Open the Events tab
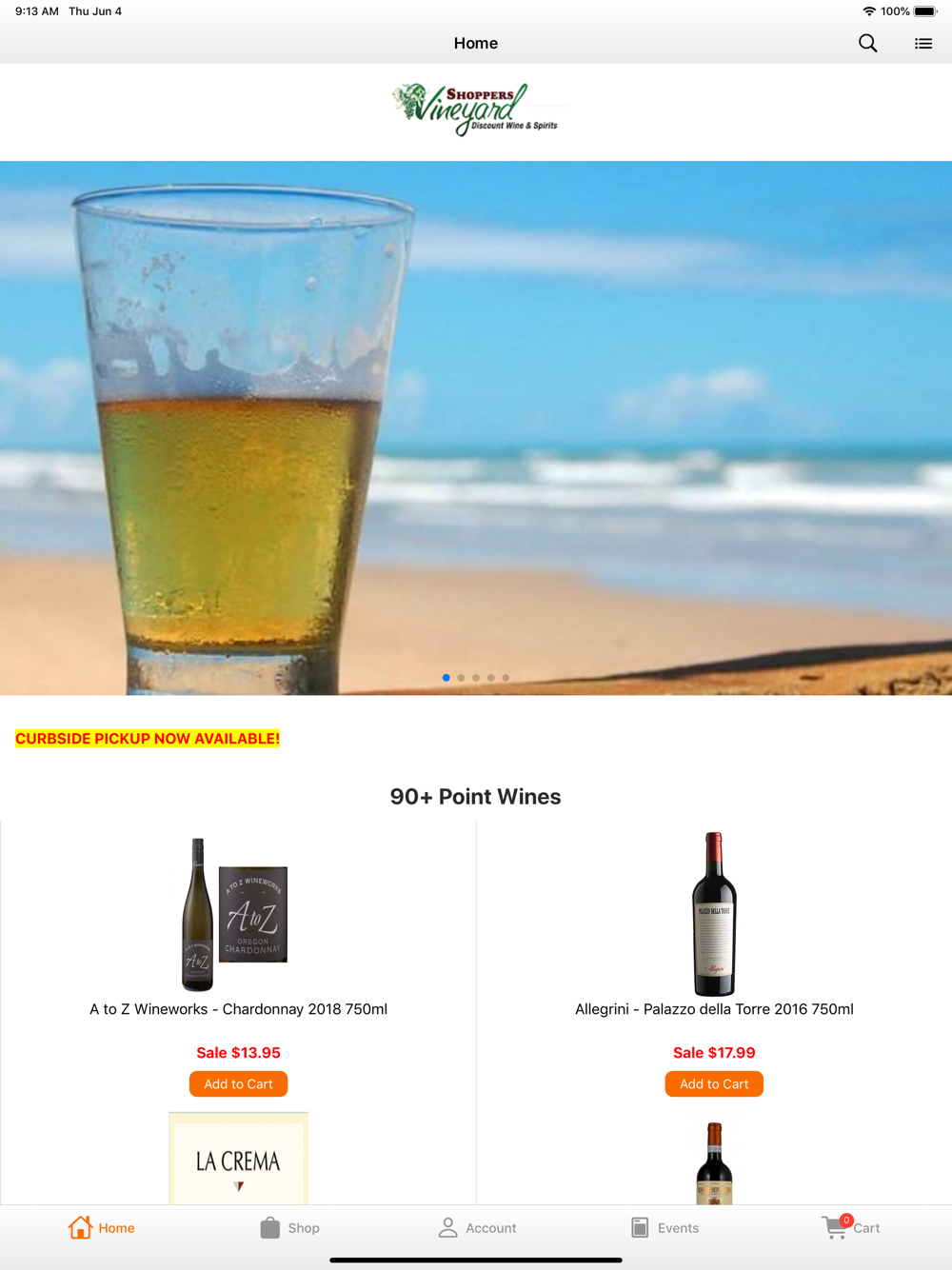Viewport: 952px width, 1270px height. (665, 1228)
